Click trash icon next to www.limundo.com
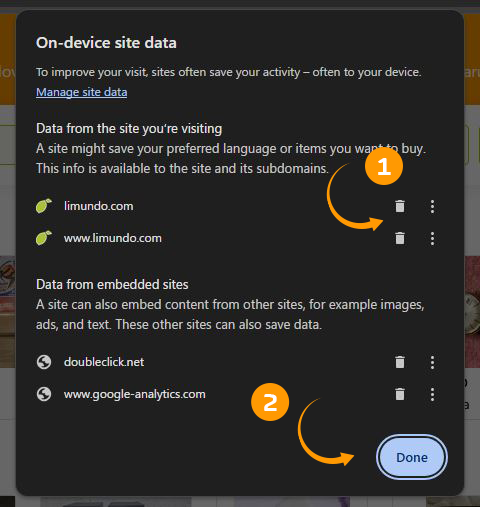This screenshot has height=507, width=480. 400,238
